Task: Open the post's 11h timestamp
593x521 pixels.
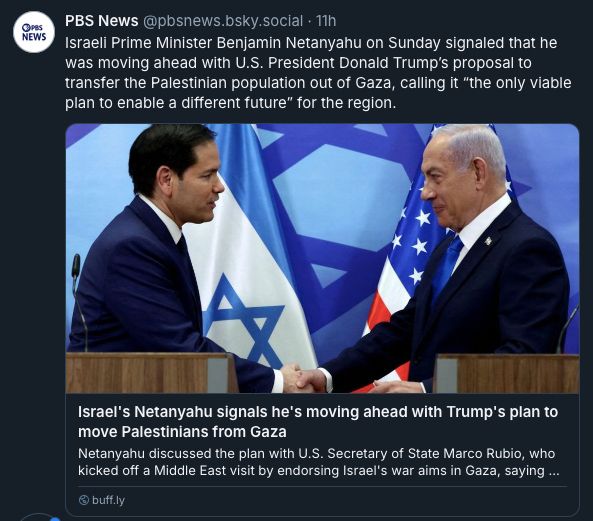Action: pos(326,21)
